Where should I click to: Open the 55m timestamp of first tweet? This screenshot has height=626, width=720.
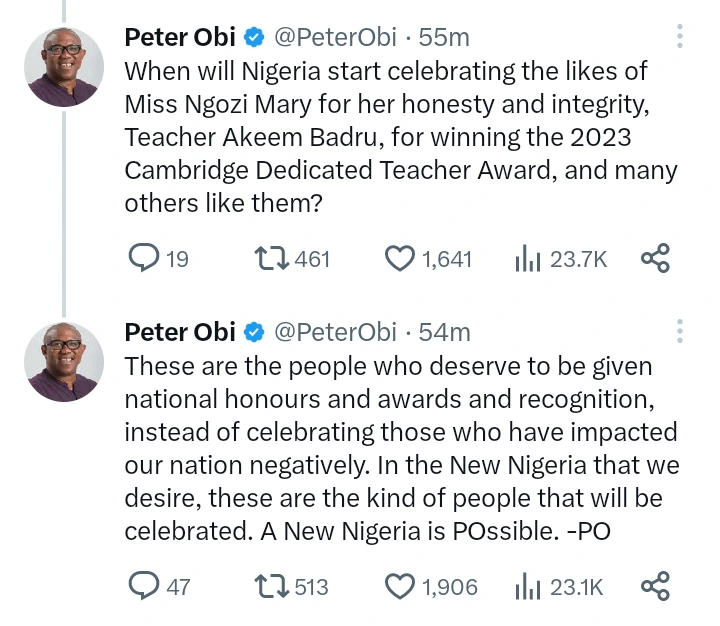click(444, 38)
